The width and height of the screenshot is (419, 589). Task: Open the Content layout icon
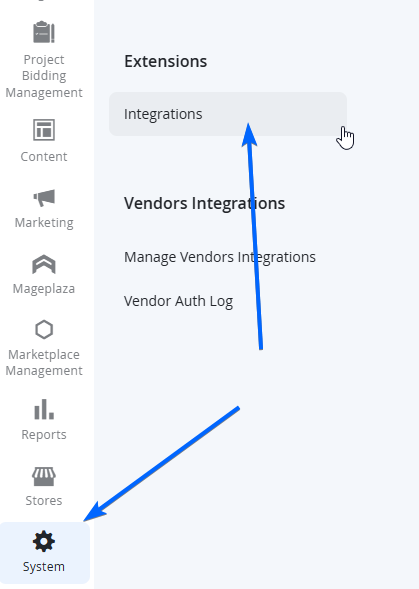pos(44,130)
